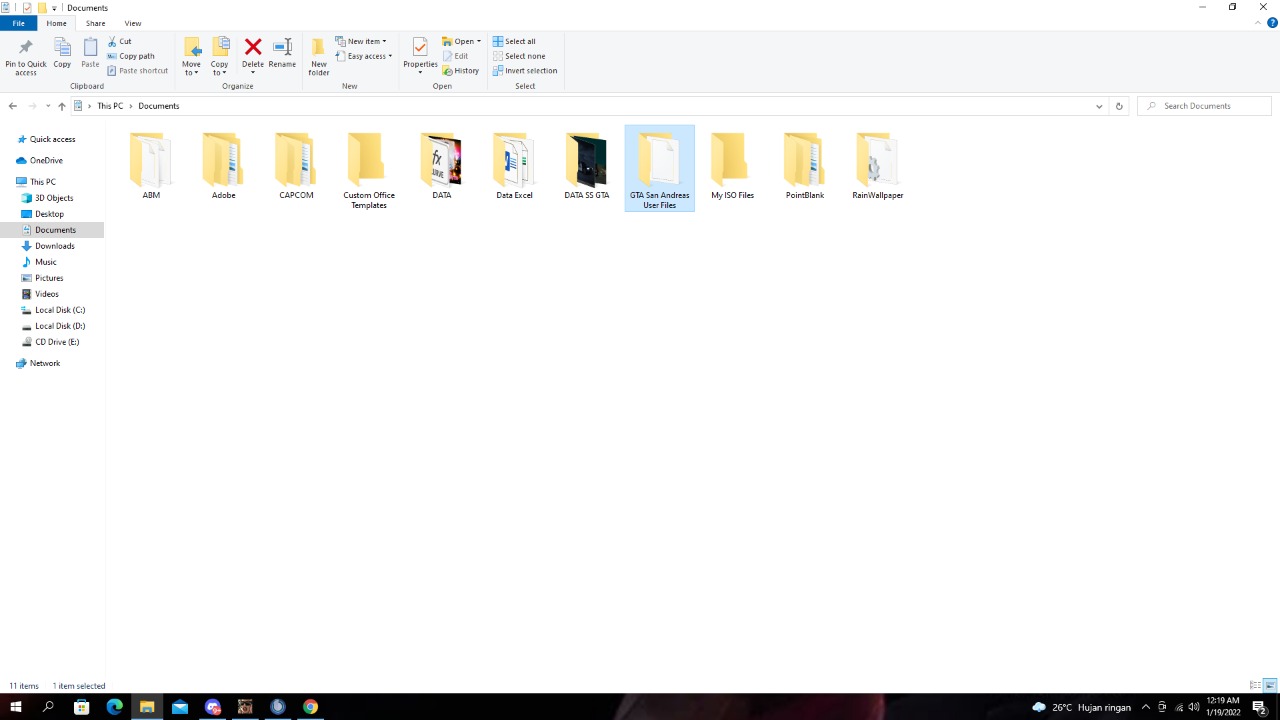Click the Help question mark icon
The height and width of the screenshot is (720, 1280).
tap(1272, 23)
